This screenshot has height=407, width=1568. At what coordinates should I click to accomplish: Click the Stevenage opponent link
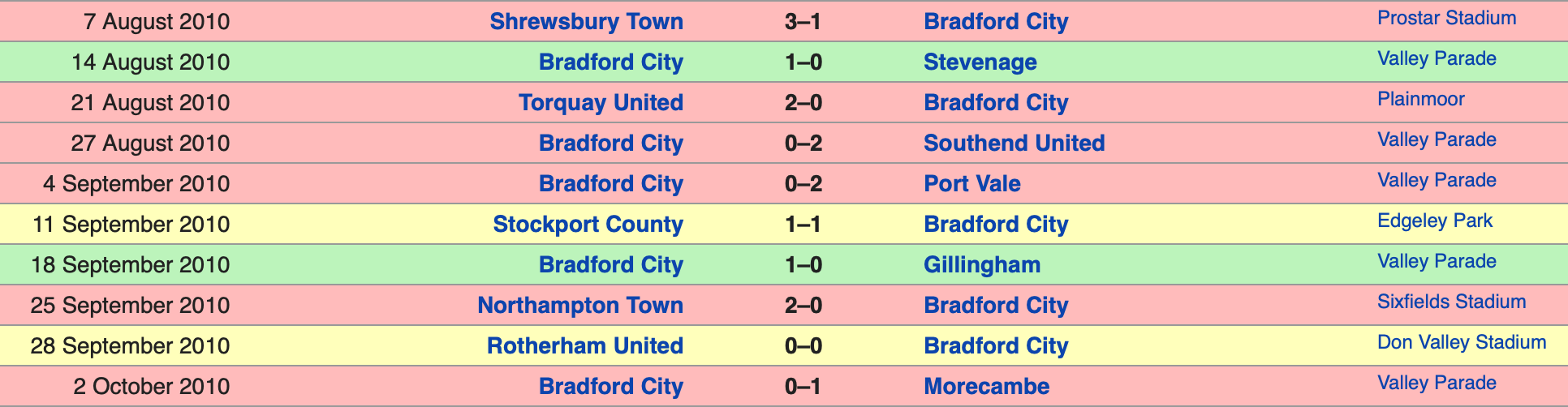pyautogui.click(x=980, y=62)
